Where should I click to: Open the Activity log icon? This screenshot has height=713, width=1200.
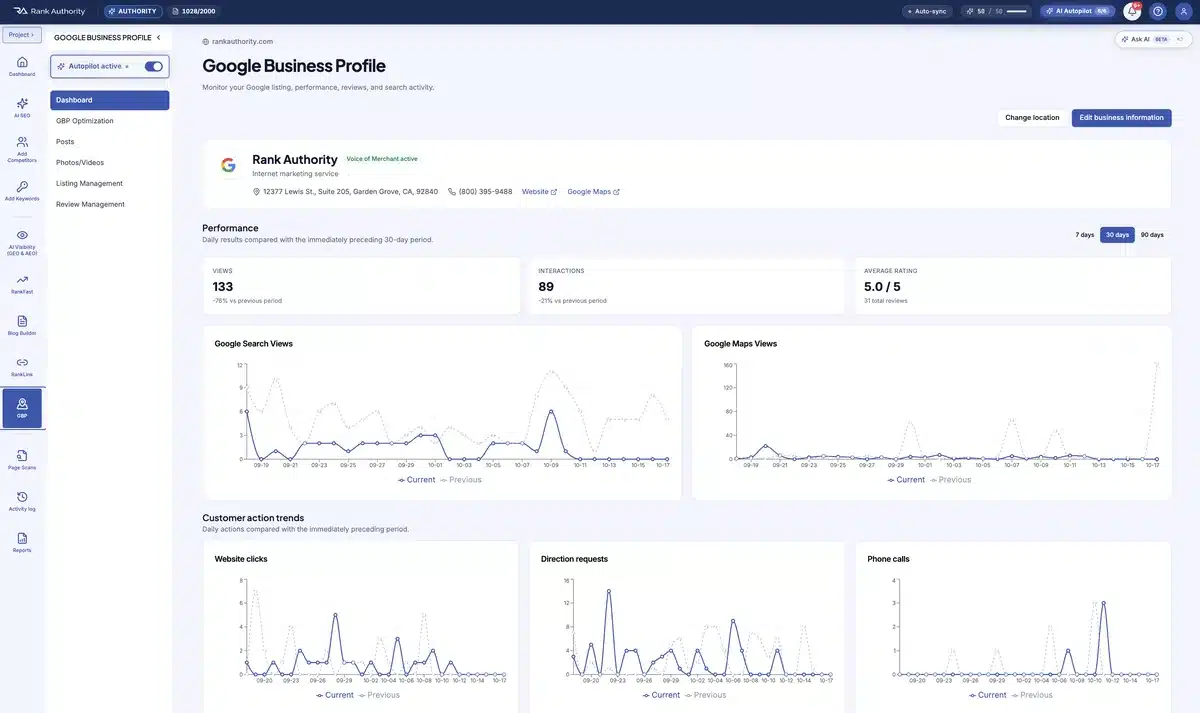(x=22, y=501)
